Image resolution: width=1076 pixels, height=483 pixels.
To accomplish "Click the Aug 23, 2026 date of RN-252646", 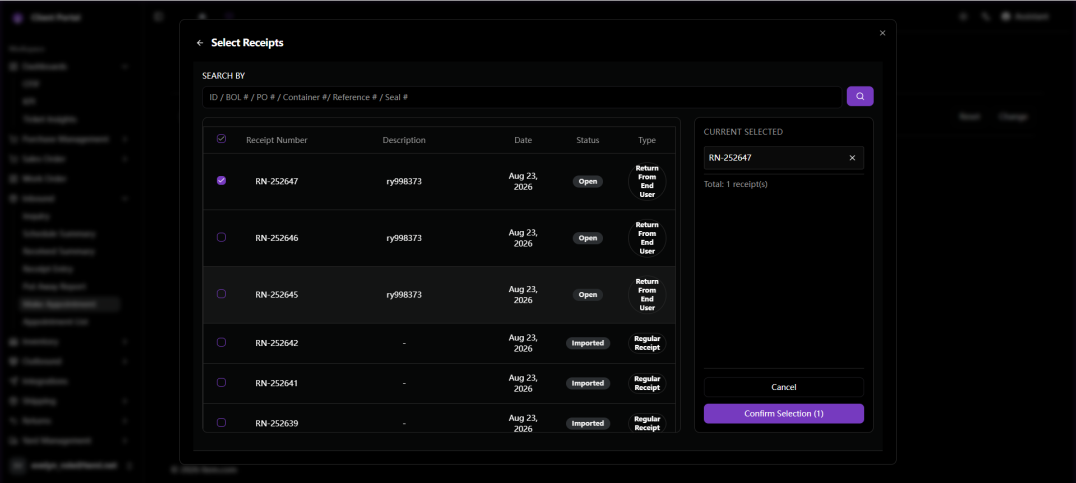I will (x=523, y=238).
